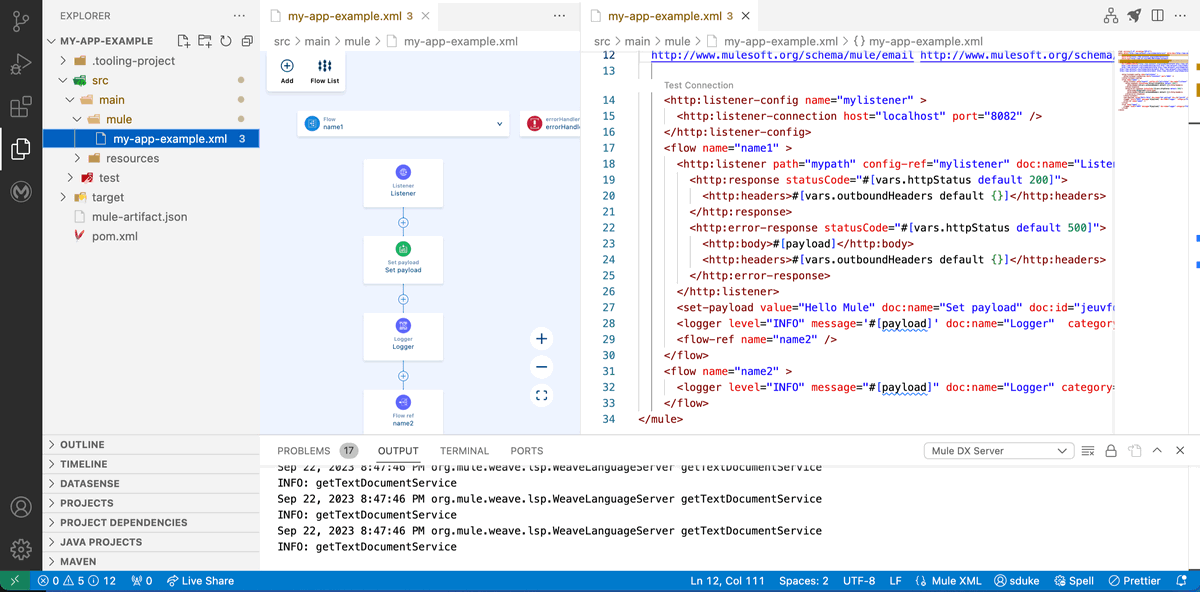The image size is (1200, 592).
Task: Clear the output panel
Action: click(1088, 451)
